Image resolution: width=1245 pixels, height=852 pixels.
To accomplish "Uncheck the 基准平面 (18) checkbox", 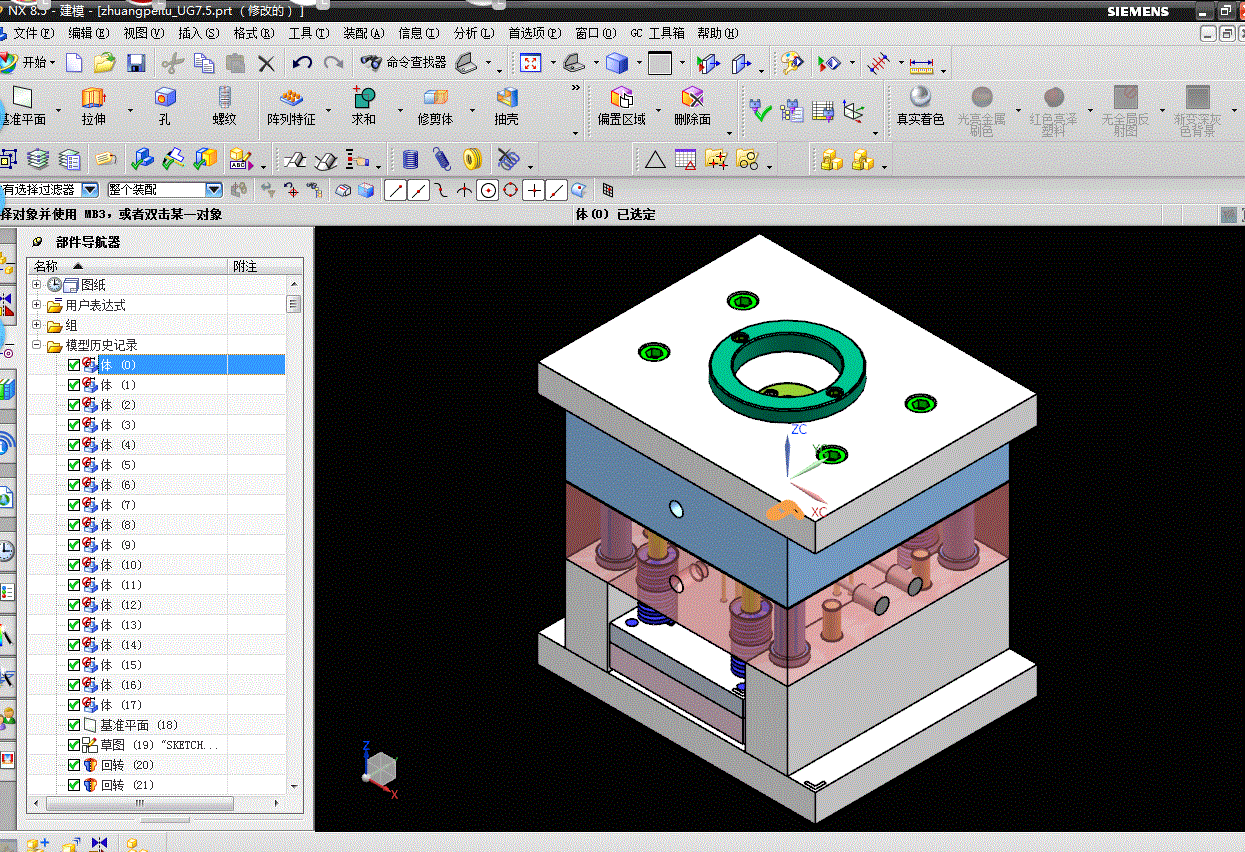I will pyautogui.click(x=74, y=725).
